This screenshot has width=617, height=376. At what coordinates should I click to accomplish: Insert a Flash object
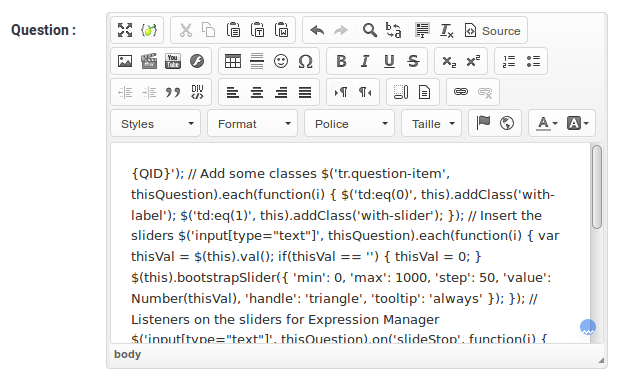[x=197, y=61]
